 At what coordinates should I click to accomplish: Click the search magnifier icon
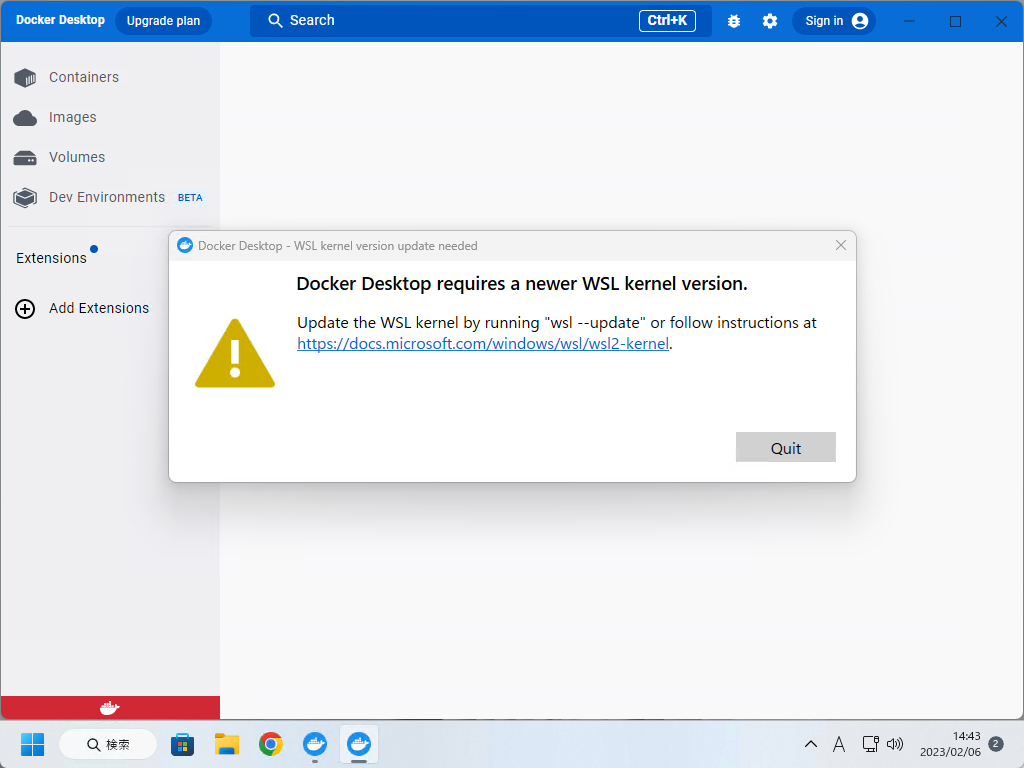(x=275, y=21)
